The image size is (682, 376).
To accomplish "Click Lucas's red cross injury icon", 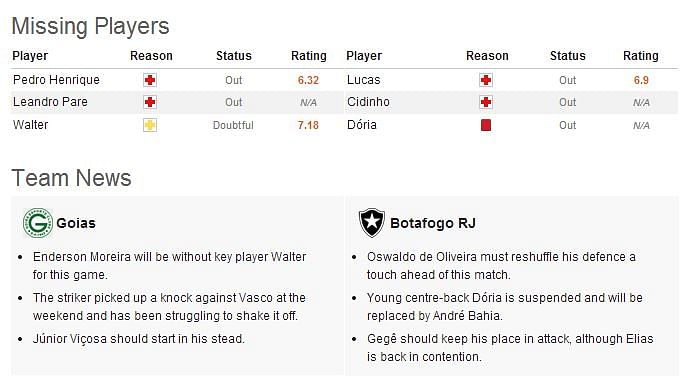I will (x=486, y=80).
